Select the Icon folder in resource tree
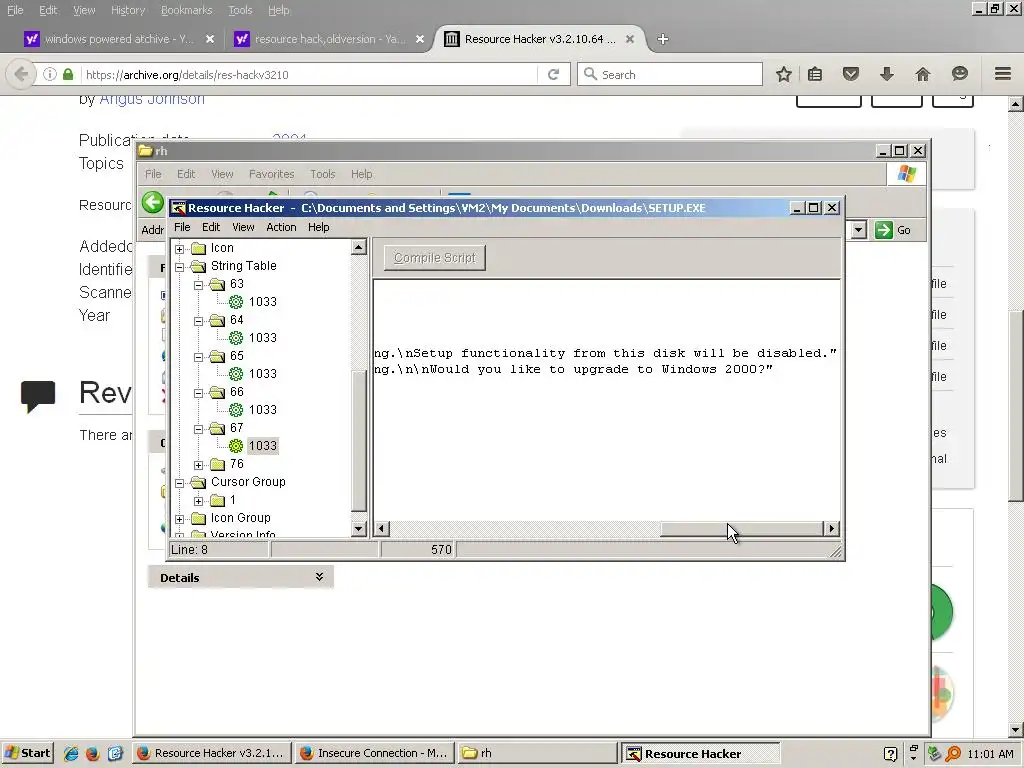The image size is (1024, 768). 221,248
